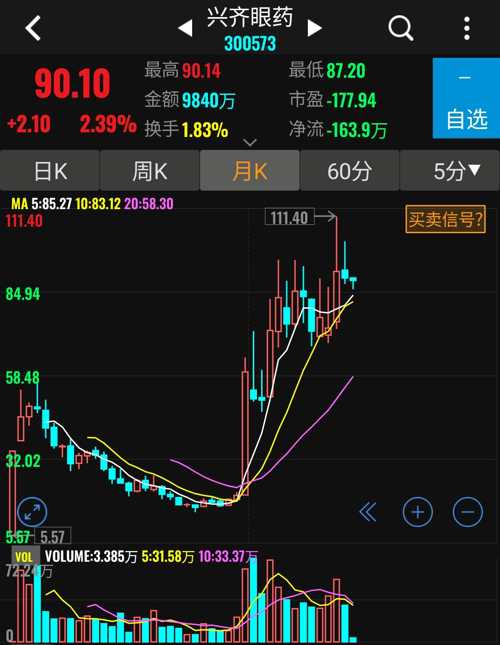Select the 月K tab

point(250,170)
